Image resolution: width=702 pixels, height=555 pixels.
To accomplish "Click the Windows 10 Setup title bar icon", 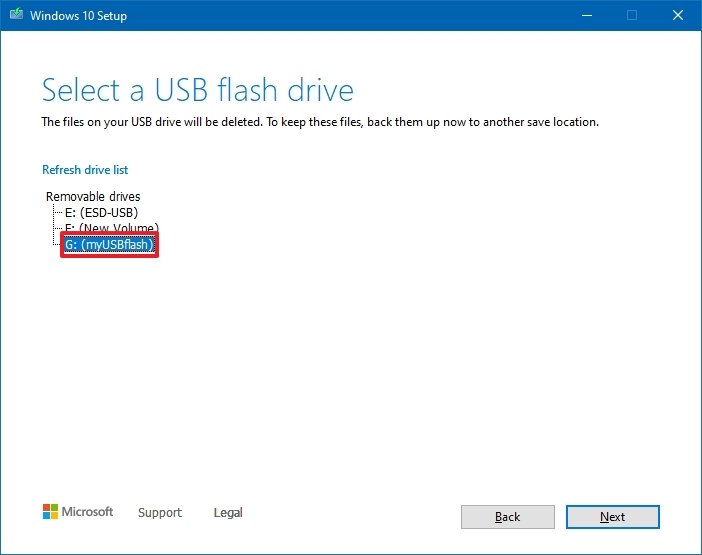I will 17,15.
